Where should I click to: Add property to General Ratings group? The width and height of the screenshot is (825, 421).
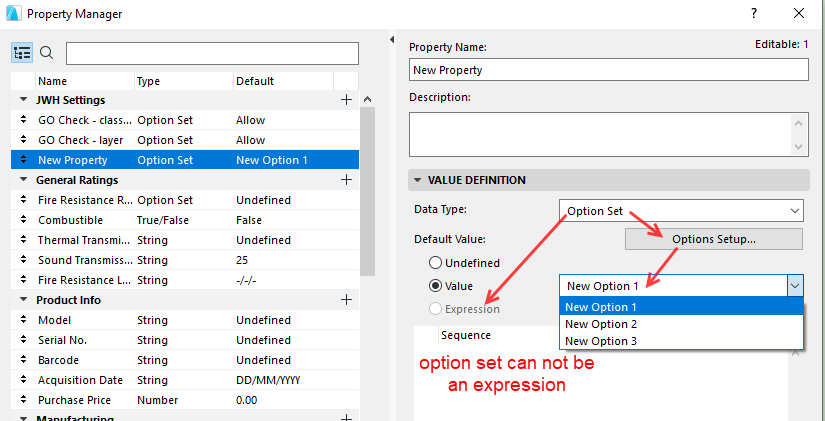click(x=346, y=180)
